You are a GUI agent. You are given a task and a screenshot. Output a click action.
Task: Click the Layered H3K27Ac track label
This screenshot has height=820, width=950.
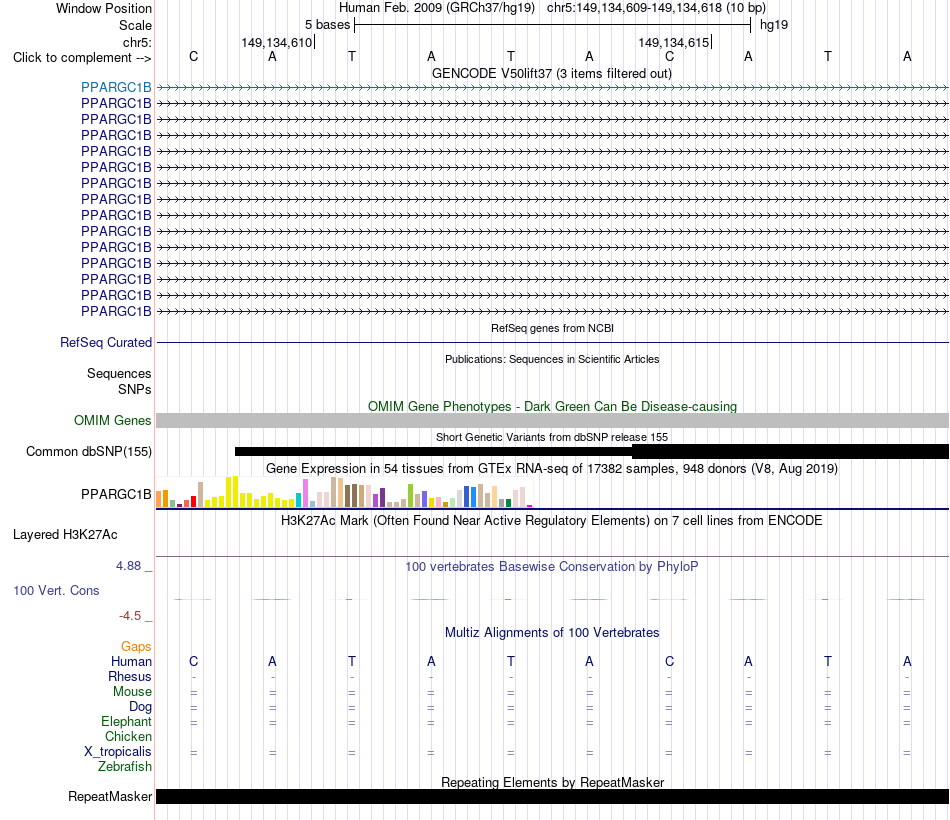coord(65,535)
